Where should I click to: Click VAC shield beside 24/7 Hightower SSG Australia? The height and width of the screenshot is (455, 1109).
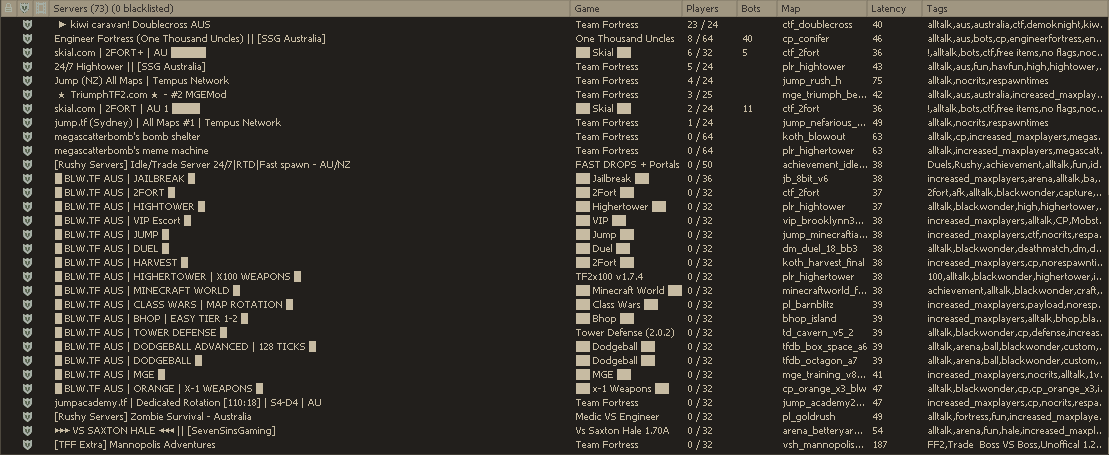coord(27,67)
